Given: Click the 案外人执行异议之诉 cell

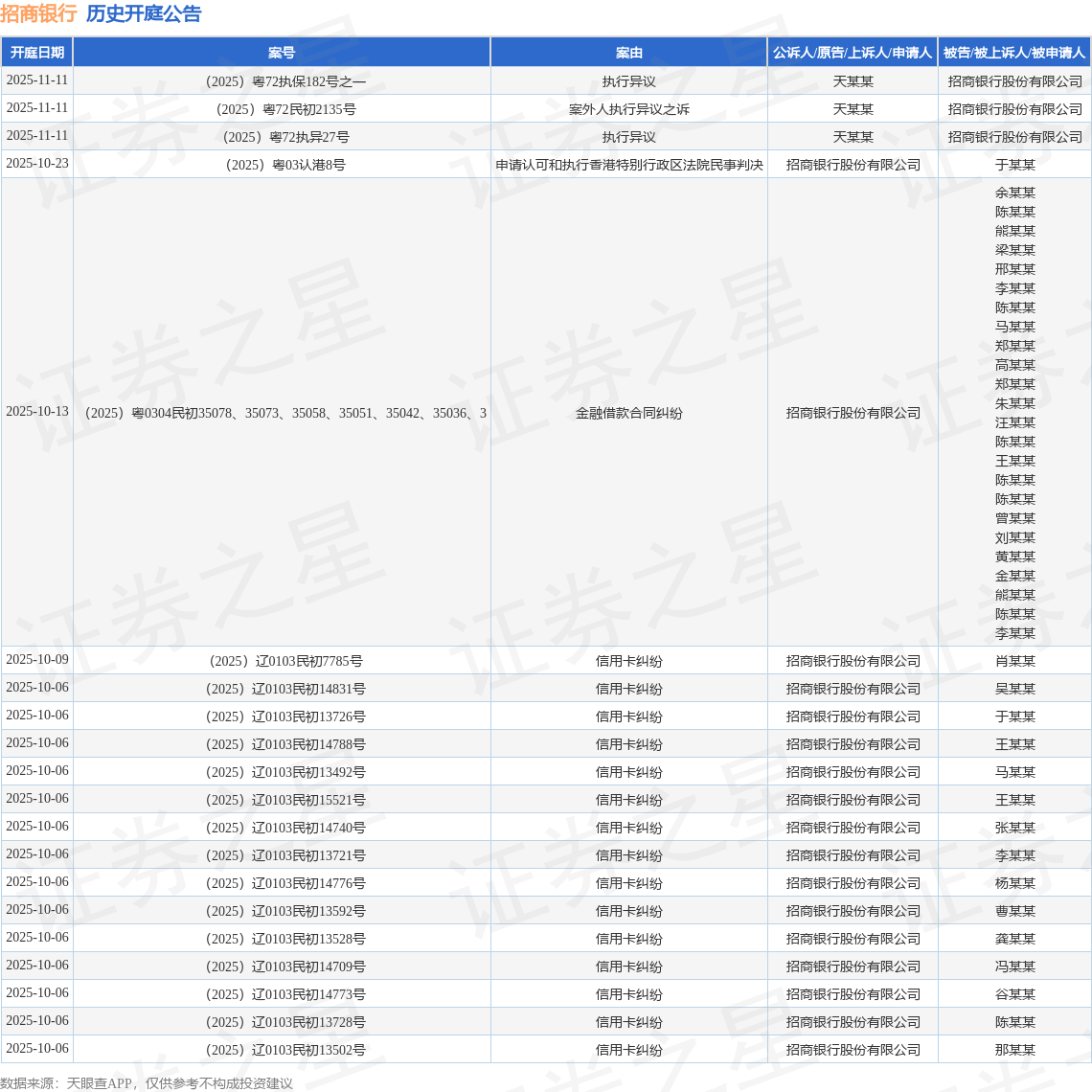Looking at the screenshot, I should pyautogui.click(x=629, y=109).
